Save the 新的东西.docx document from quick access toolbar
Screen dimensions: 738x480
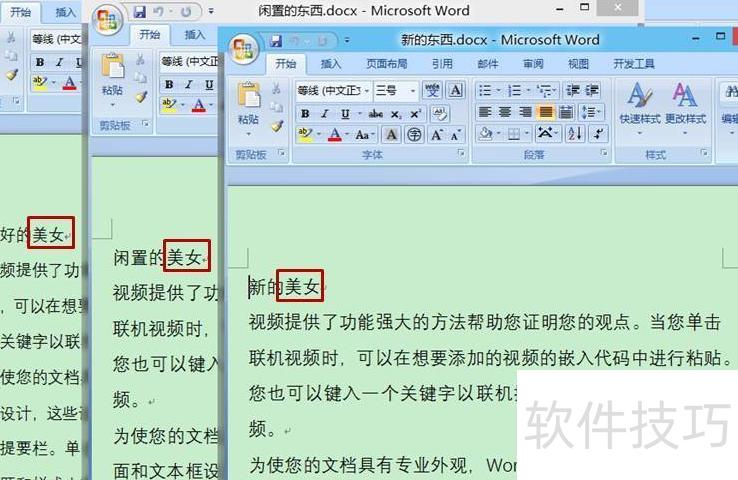click(275, 41)
